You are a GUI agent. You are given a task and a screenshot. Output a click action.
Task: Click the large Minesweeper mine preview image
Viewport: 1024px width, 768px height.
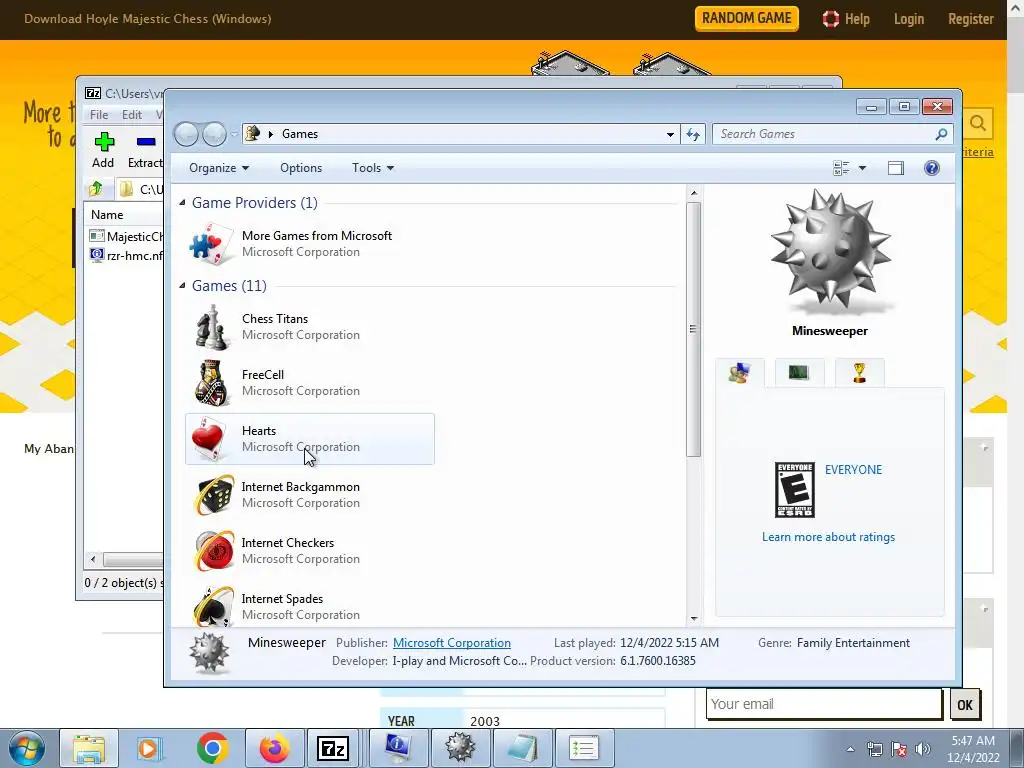(830, 252)
